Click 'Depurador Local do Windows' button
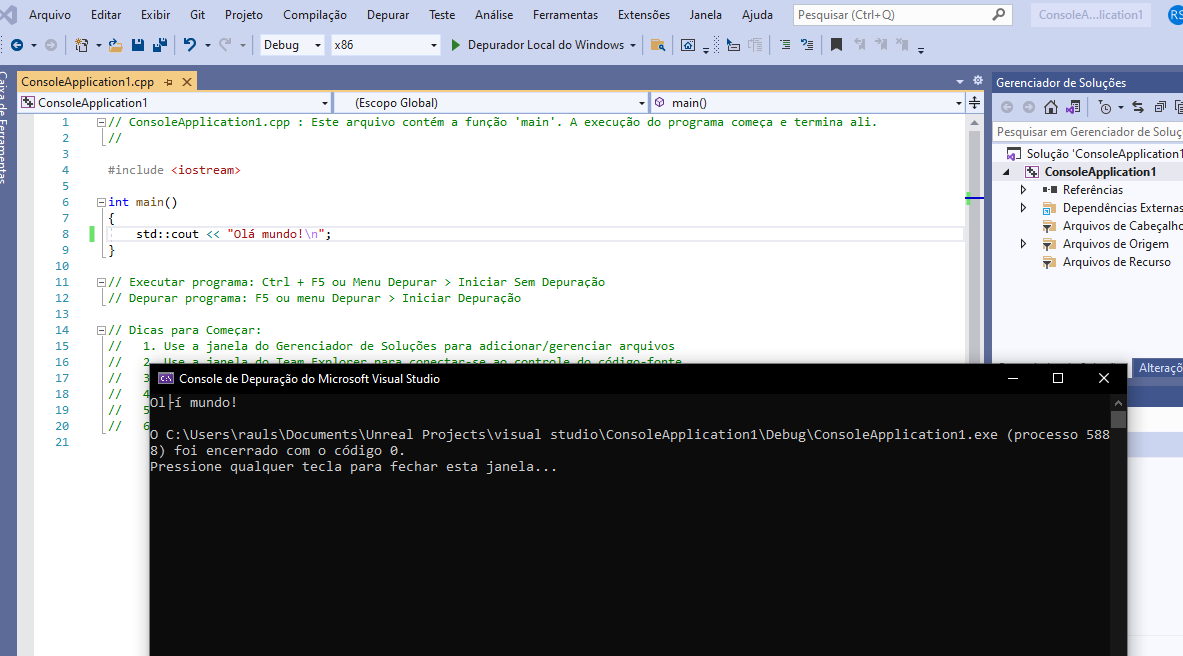Viewport: 1183px width, 656px height. [537, 45]
